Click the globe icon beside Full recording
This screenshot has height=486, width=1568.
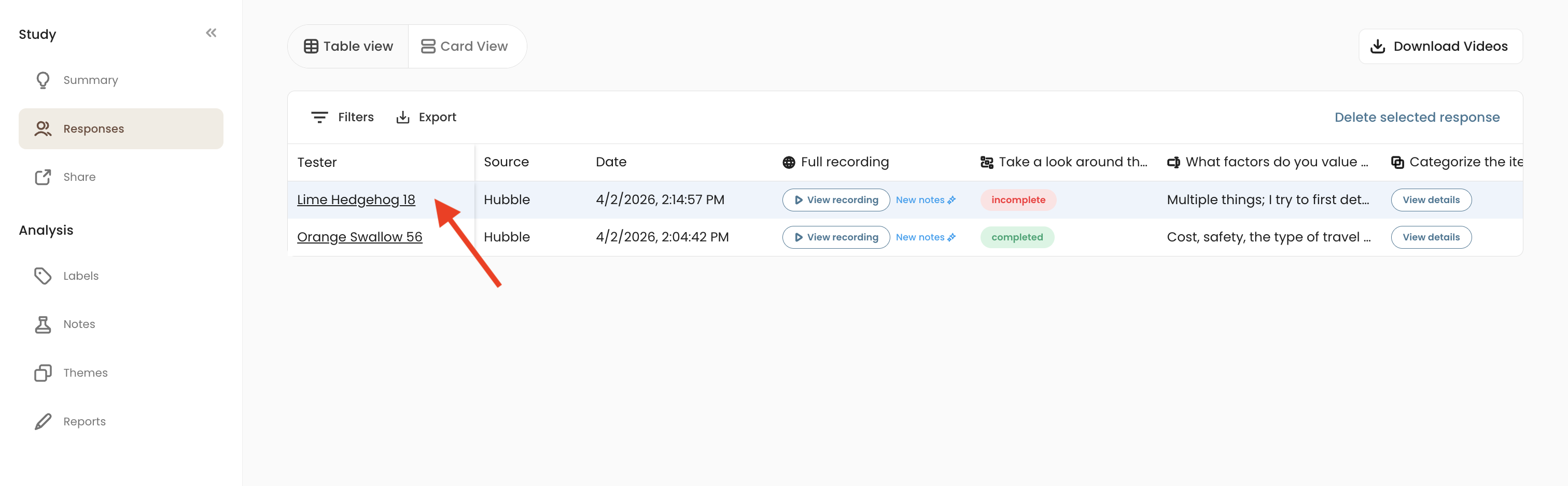tap(789, 162)
